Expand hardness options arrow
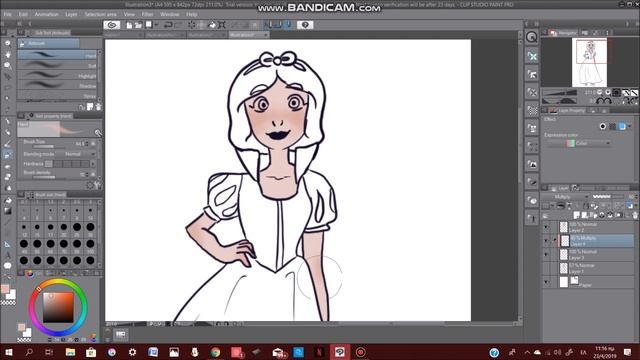Viewport: 640px width, 360px height. tap(93, 164)
